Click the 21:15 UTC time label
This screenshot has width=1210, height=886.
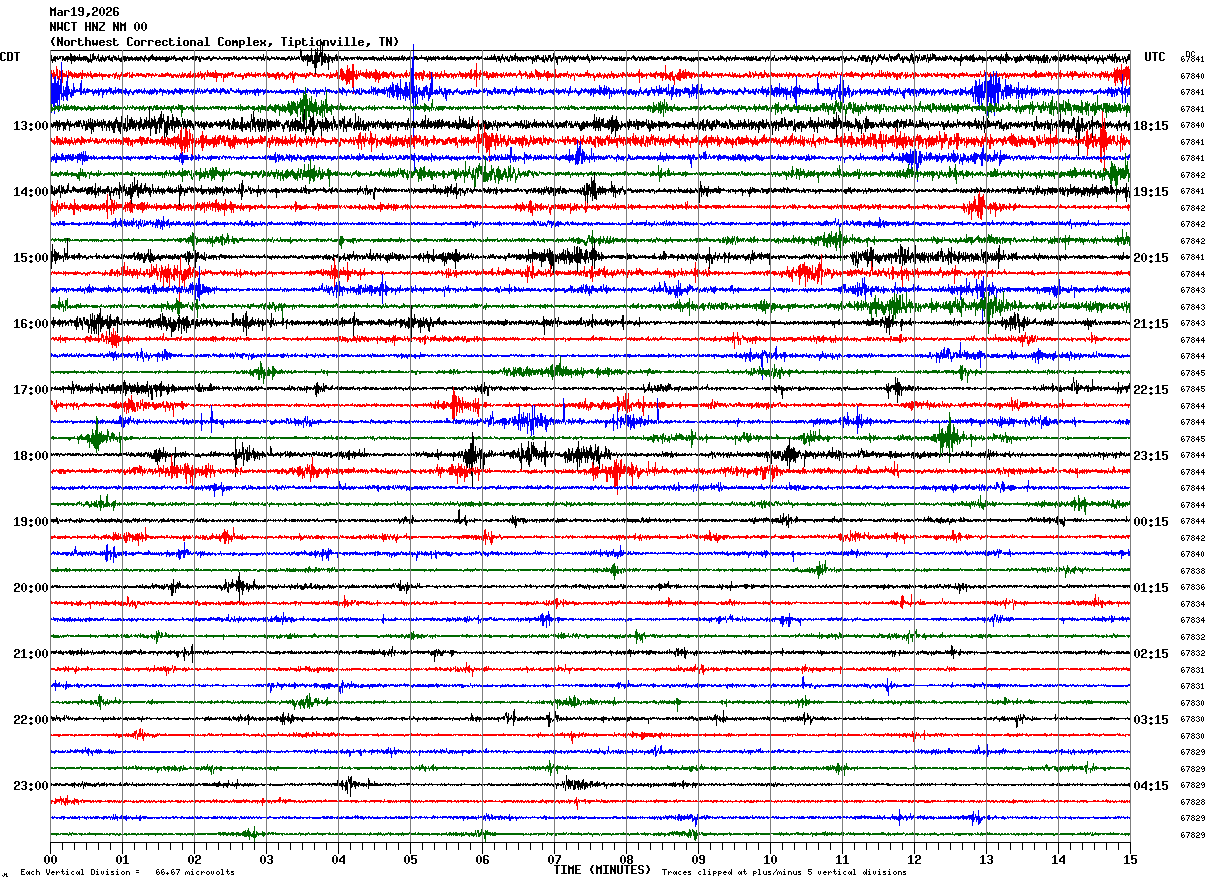pyautogui.click(x=1151, y=324)
